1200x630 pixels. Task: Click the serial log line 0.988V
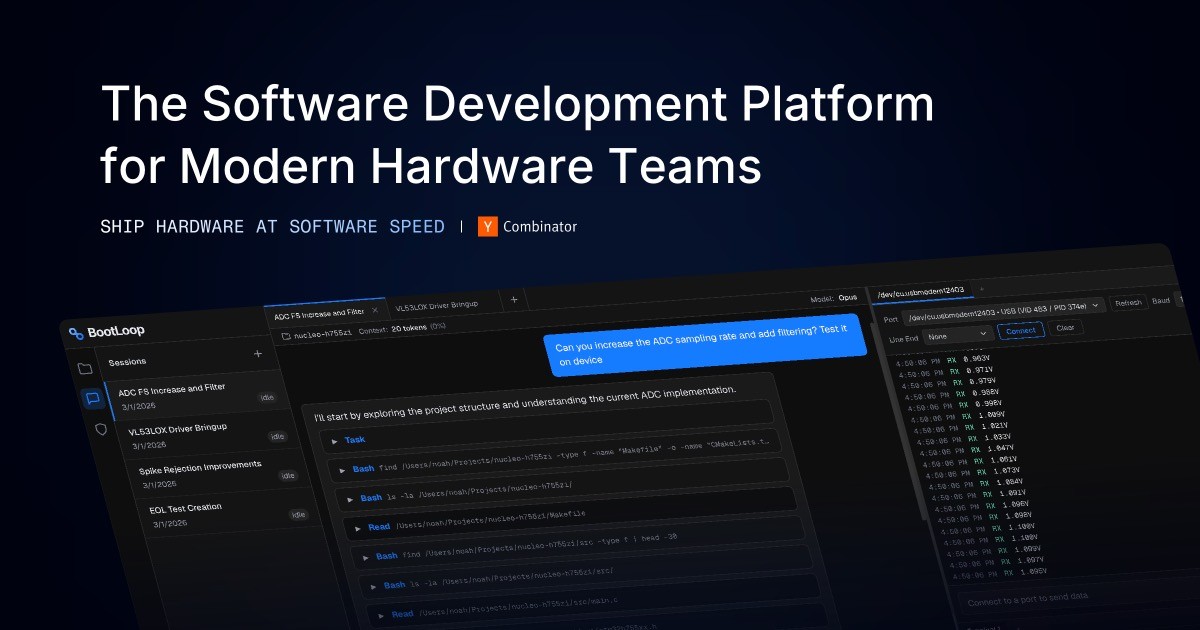[x=954, y=393]
